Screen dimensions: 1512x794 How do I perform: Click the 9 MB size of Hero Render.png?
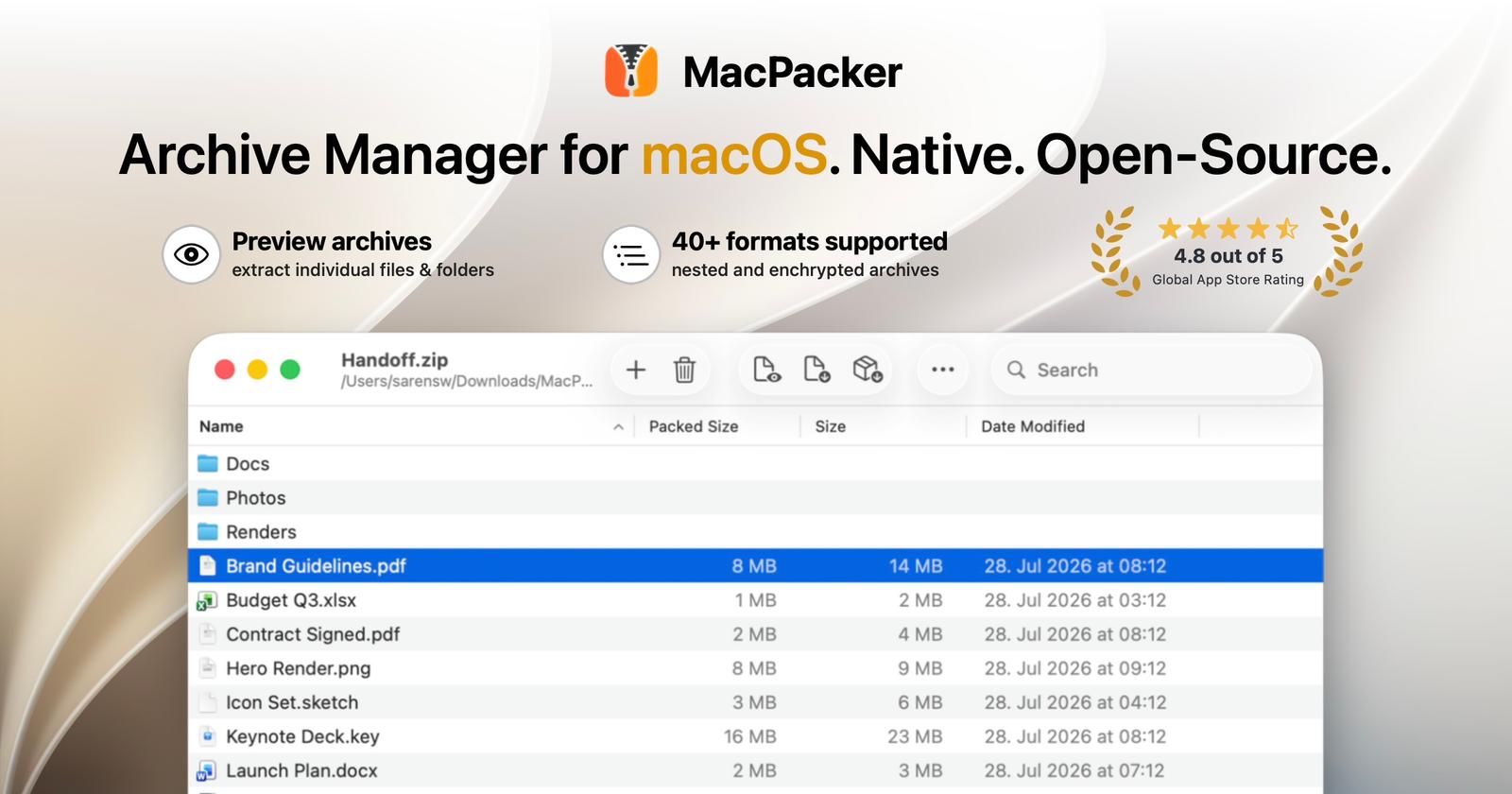[920, 668]
